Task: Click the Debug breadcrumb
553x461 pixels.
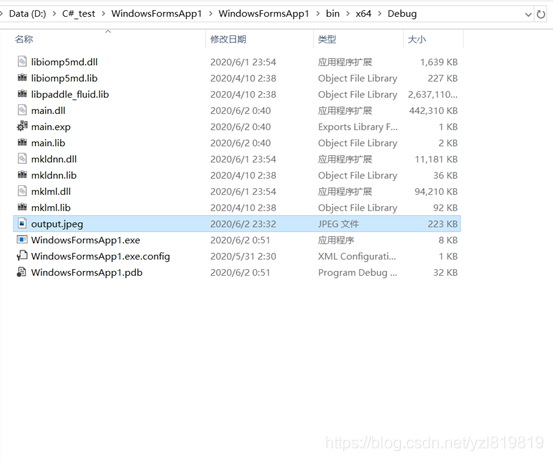Action: tap(402, 14)
